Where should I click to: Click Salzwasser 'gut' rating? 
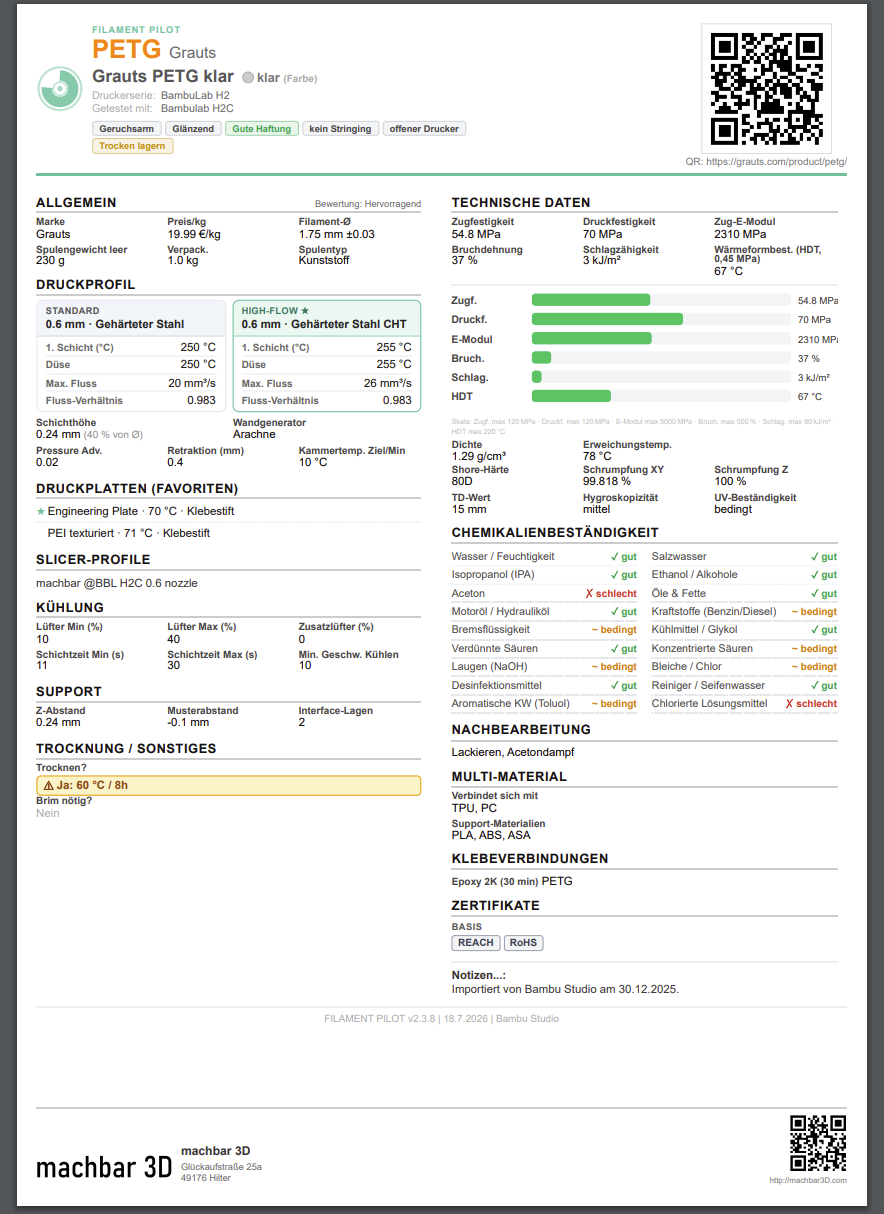tap(824, 556)
